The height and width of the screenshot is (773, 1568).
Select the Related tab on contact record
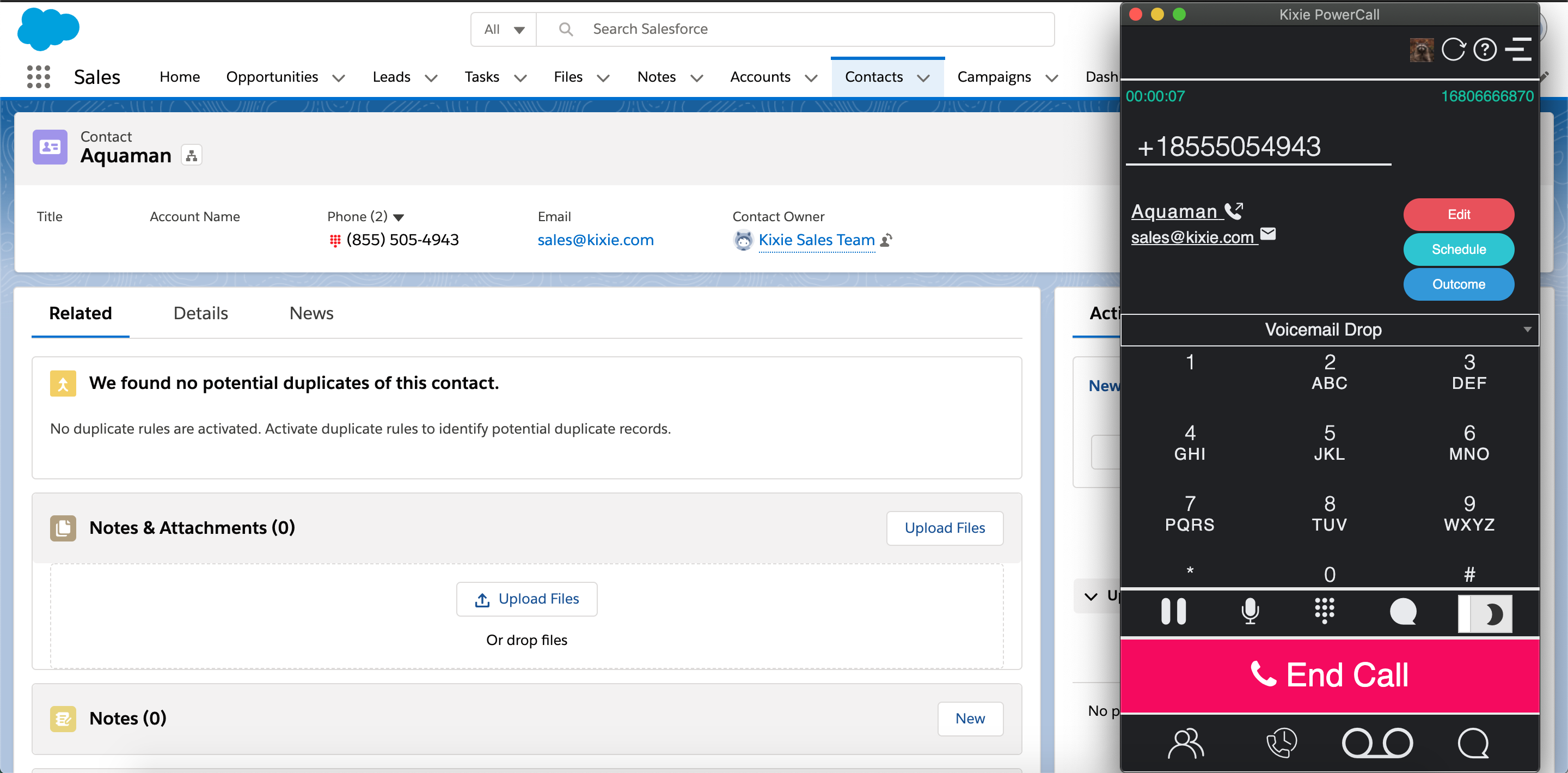click(81, 313)
